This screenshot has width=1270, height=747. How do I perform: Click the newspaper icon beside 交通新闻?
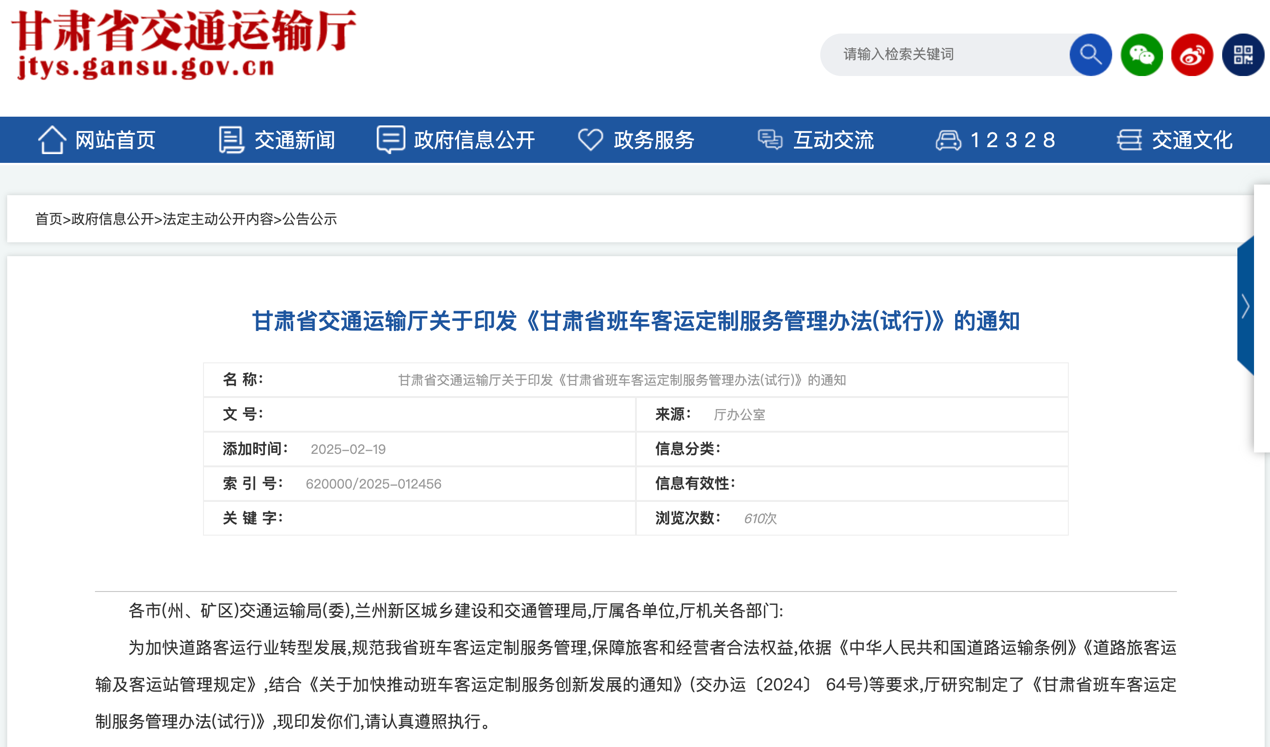[231, 140]
